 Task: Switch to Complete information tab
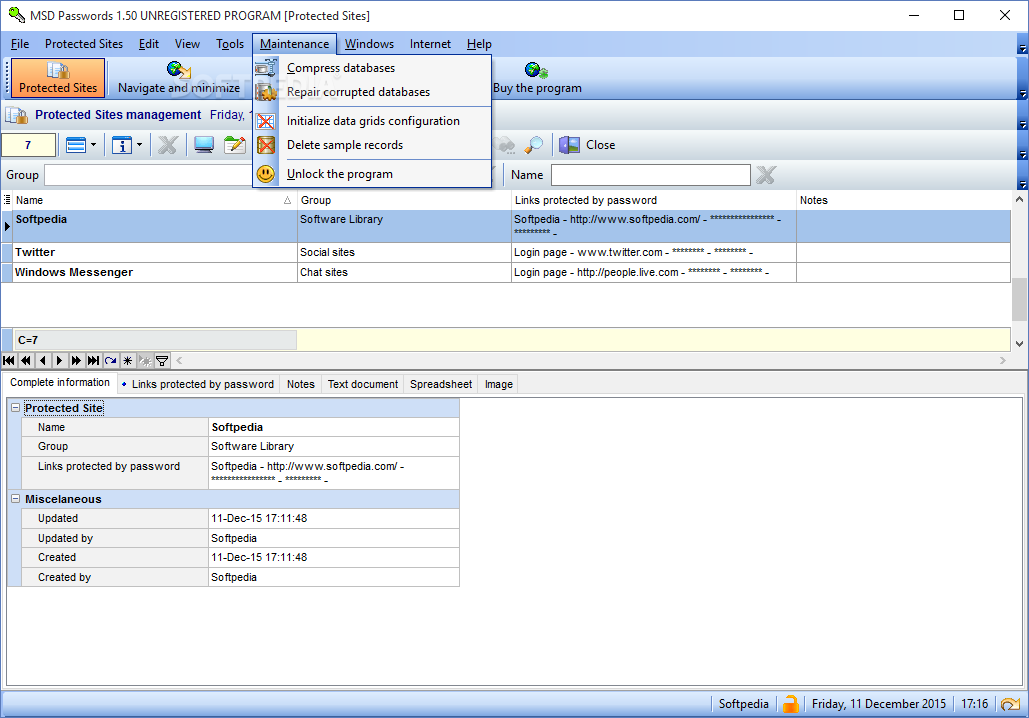click(x=60, y=383)
